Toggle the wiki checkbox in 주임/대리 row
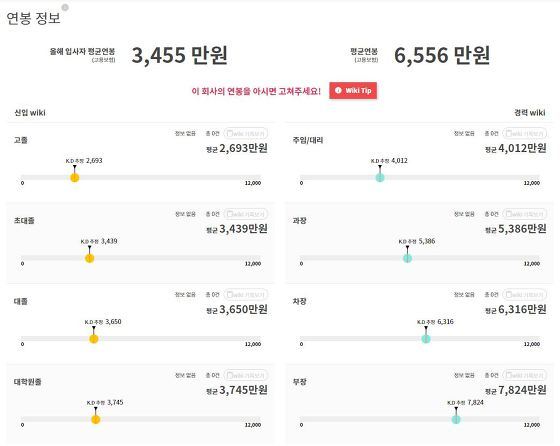This screenshot has height=446, width=560. [509, 134]
